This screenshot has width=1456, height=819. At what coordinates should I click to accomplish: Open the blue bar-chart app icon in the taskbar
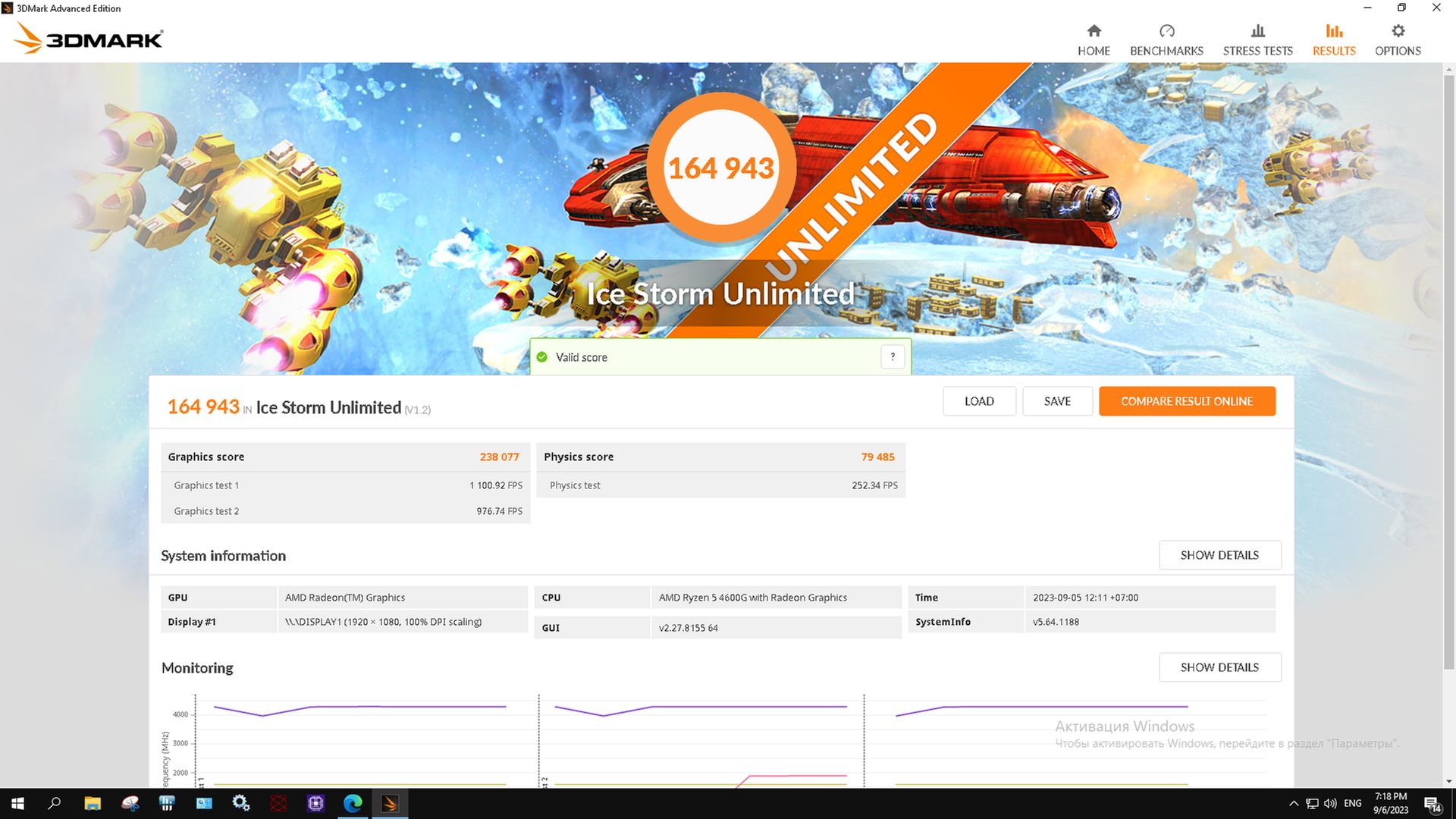167,803
